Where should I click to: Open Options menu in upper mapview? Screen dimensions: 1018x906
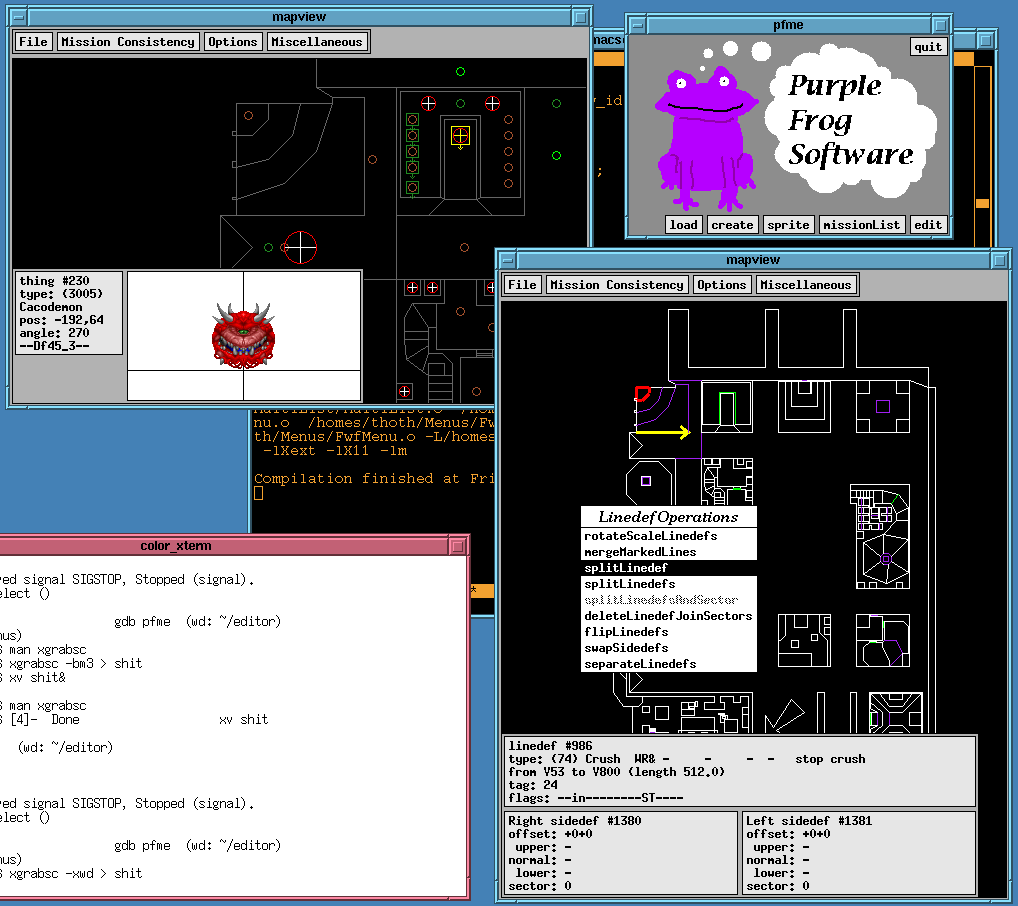pyautogui.click(x=233, y=42)
